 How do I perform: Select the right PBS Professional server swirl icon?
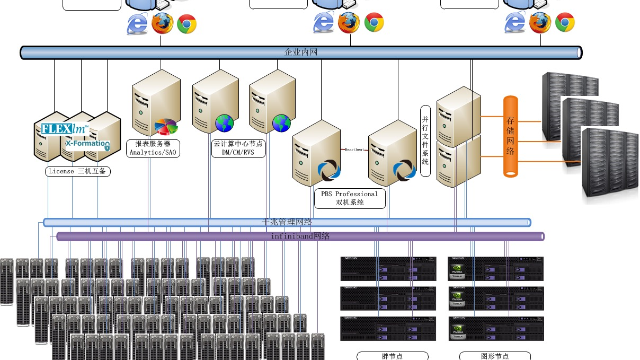(x=404, y=170)
